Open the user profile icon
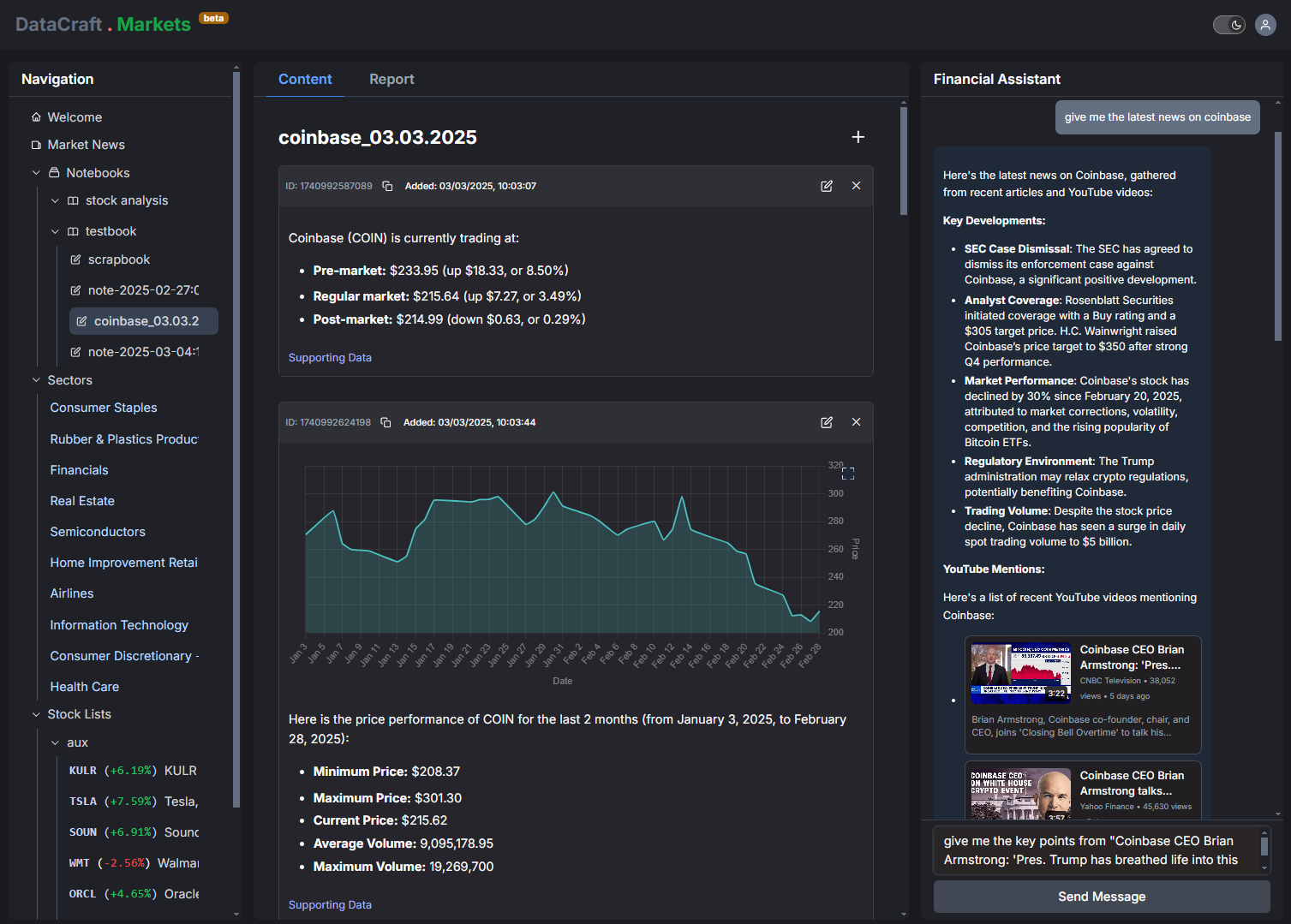Image resolution: width=1291 pixels, height=924 pixels. click(x=1265, y=25)
